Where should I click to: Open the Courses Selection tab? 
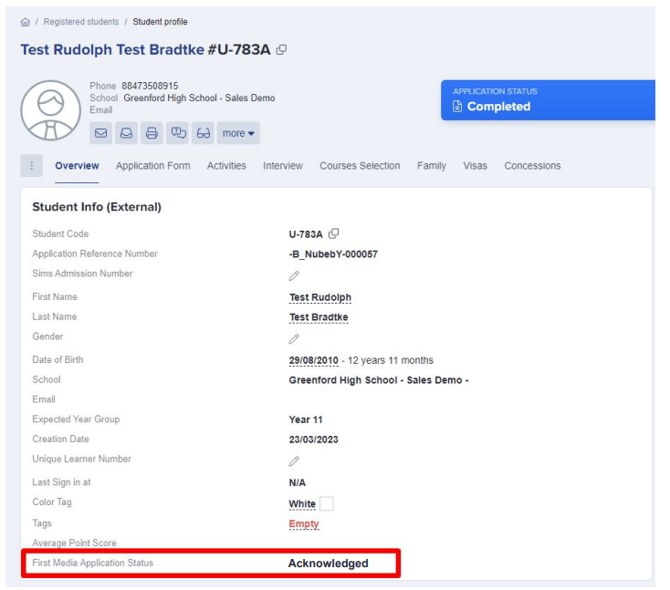(359, 166)
